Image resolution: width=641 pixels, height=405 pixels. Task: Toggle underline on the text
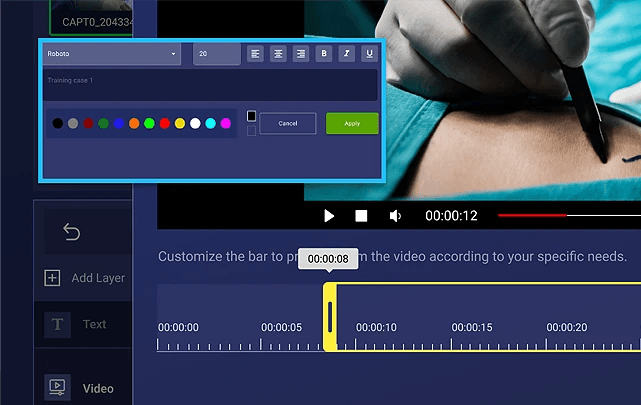[x=369, y=54]
